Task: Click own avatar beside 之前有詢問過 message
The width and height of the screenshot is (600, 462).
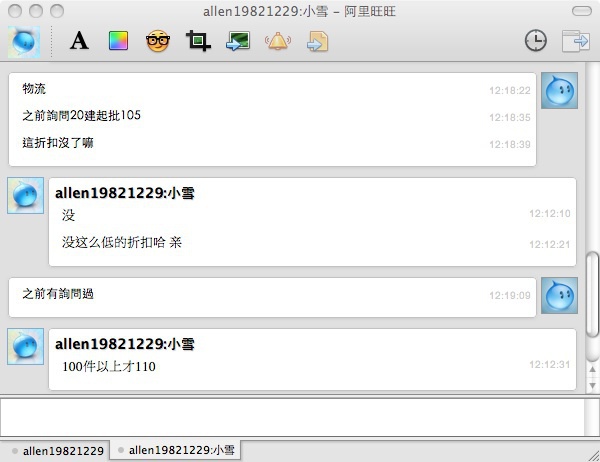Action: 559,295
